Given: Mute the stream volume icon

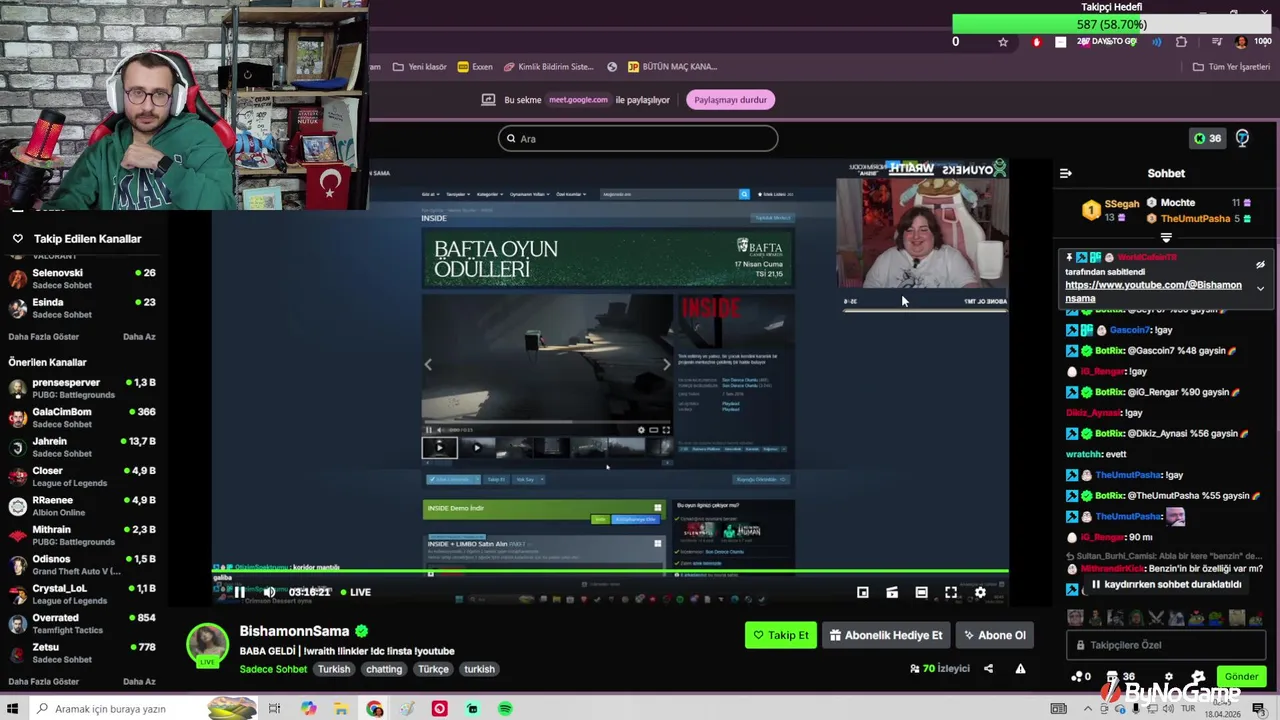Looking at the screenshot, I should click(269, 592).
